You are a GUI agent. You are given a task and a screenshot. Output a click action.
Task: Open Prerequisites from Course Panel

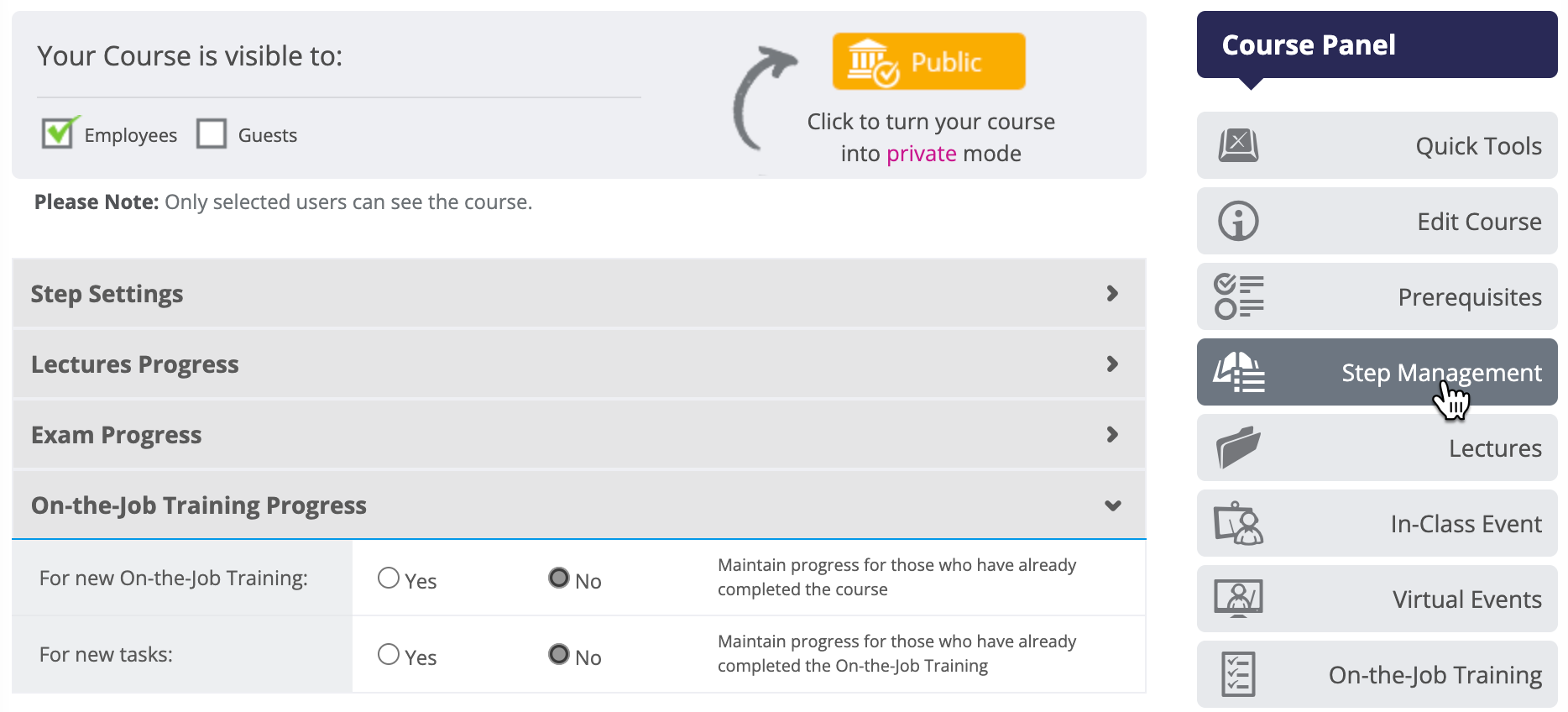[x=1377, y=296]
